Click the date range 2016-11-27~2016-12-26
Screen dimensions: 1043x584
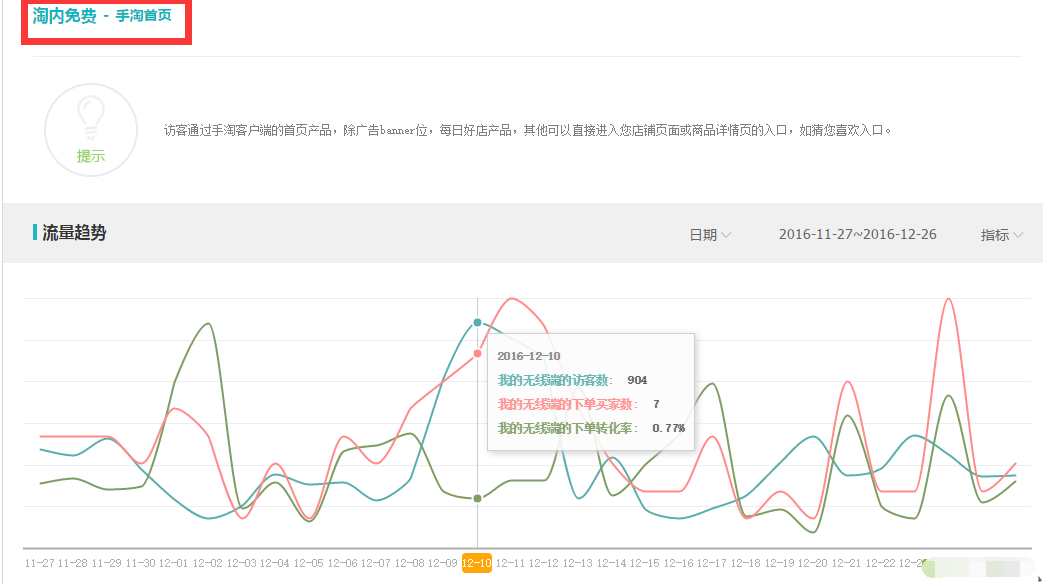pos(857,234)
